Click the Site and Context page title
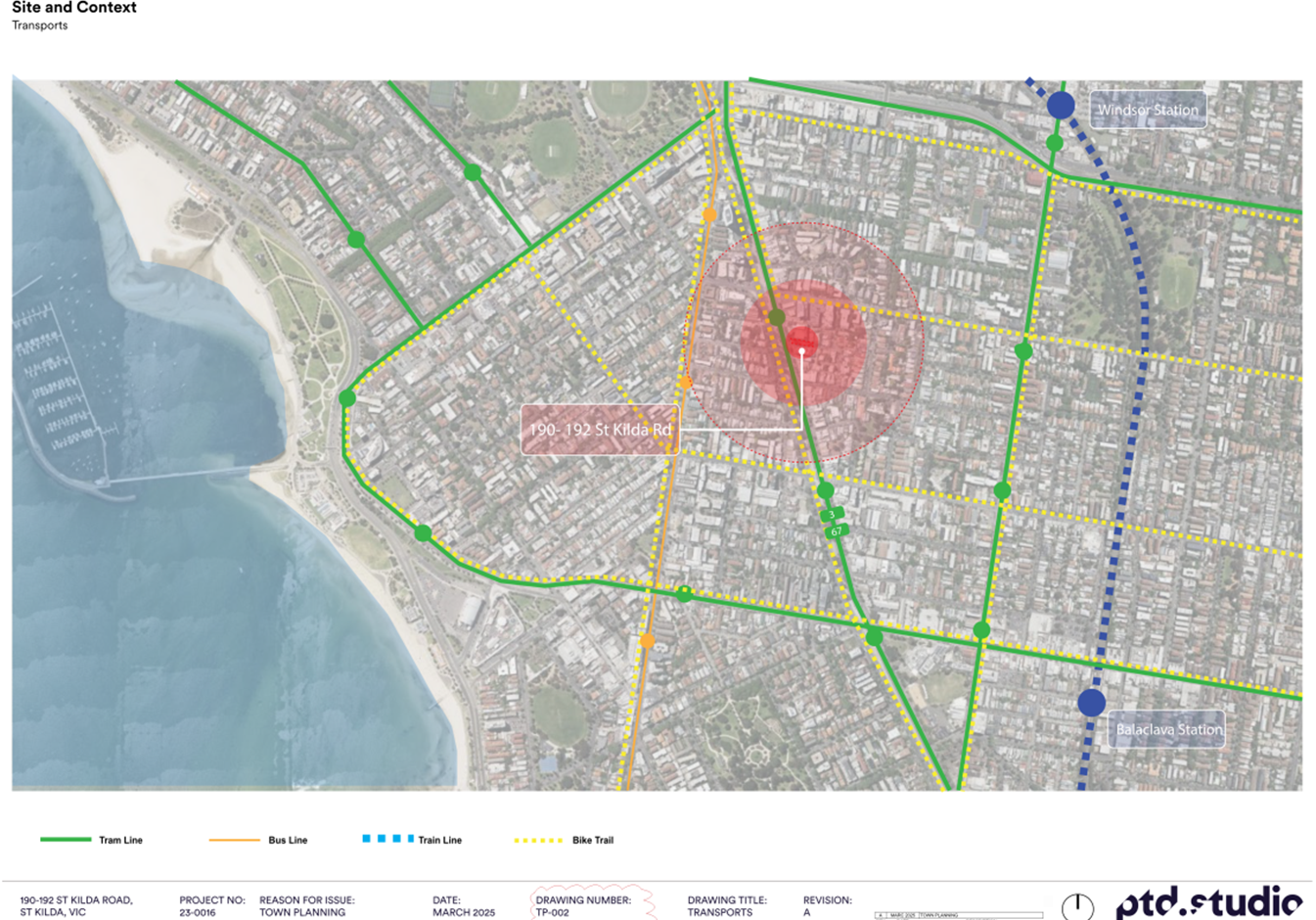 (74, 8)
